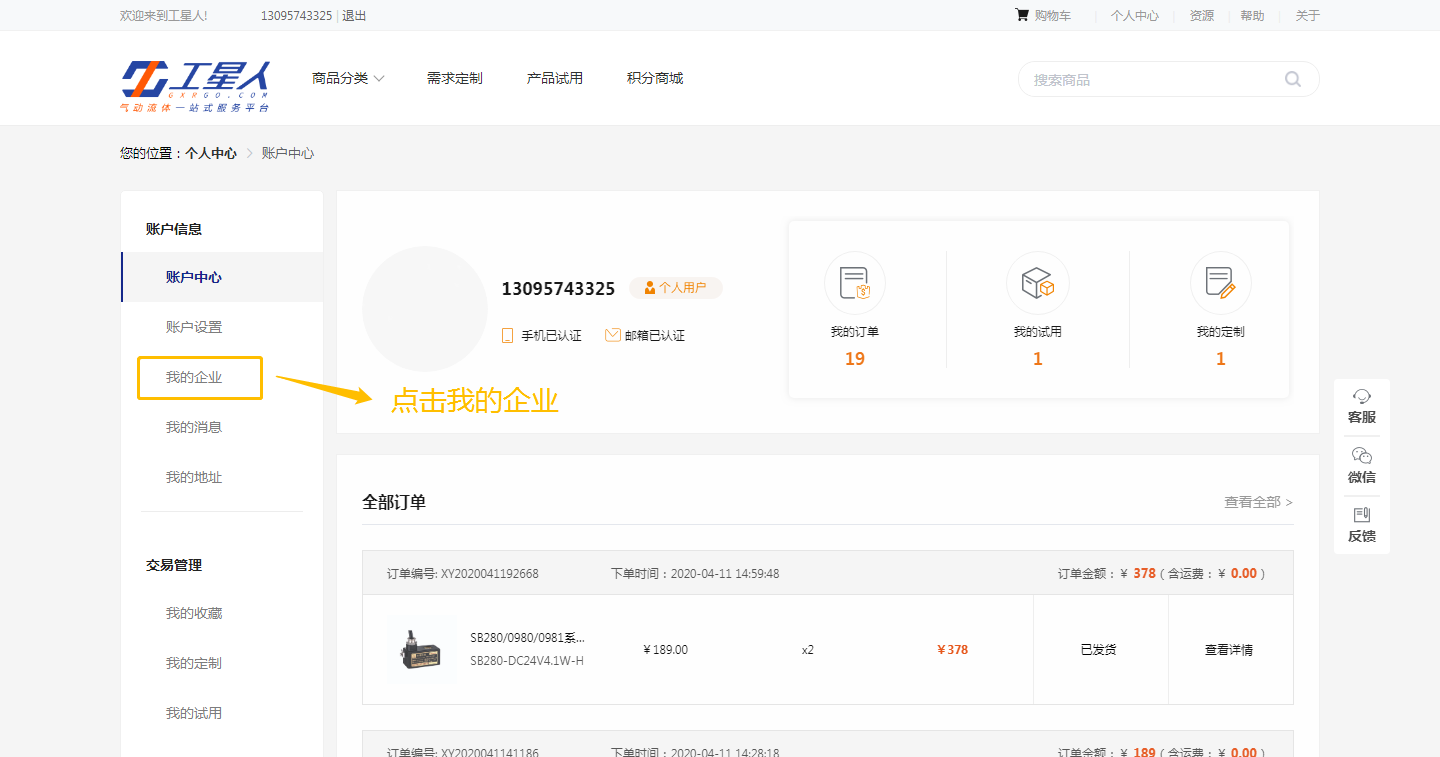Click the unit price ¥189.00
Screen dimensions: 1440x757
tap(665, 650)
